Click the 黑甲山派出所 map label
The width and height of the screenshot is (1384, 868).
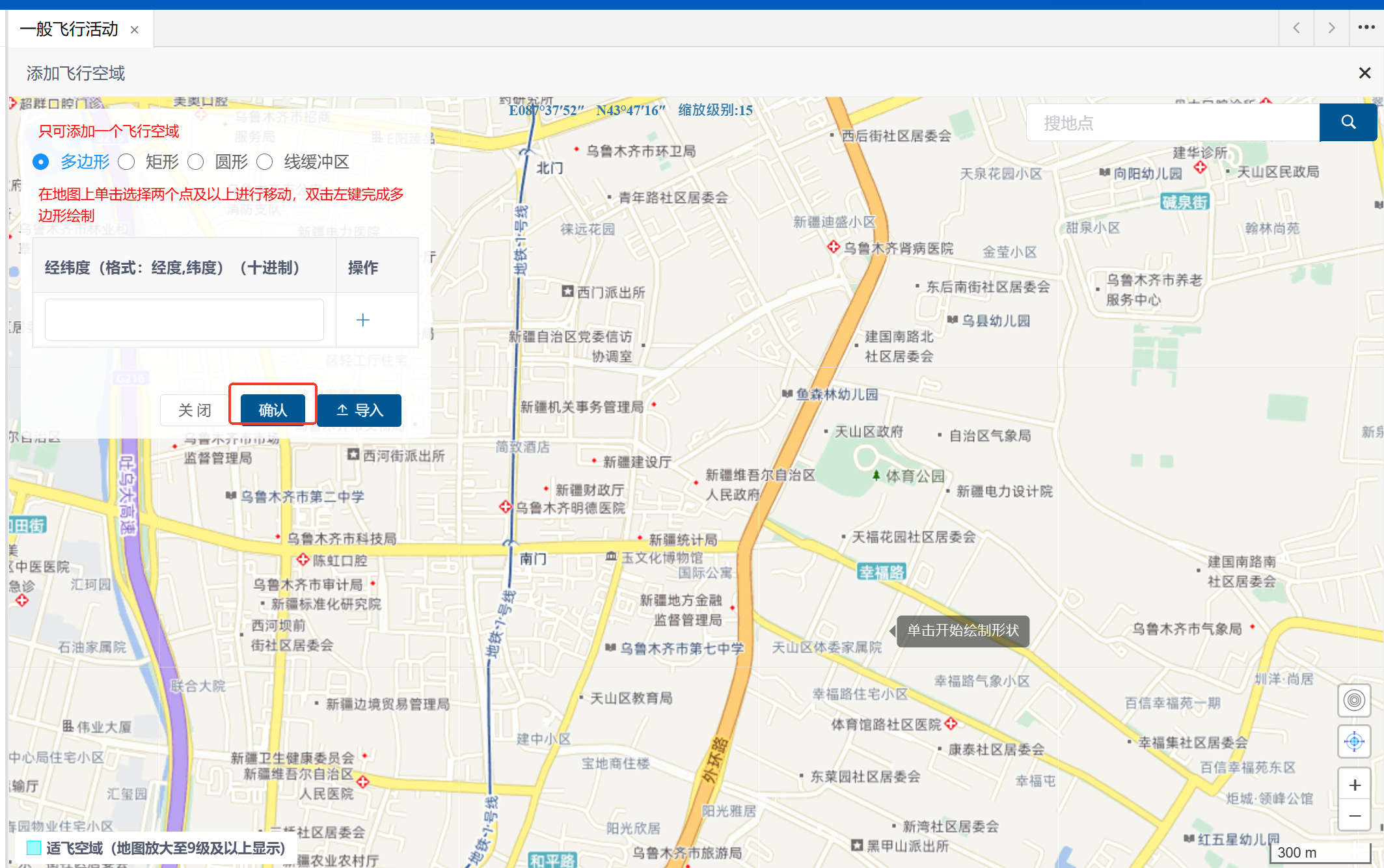click(907, 845)
